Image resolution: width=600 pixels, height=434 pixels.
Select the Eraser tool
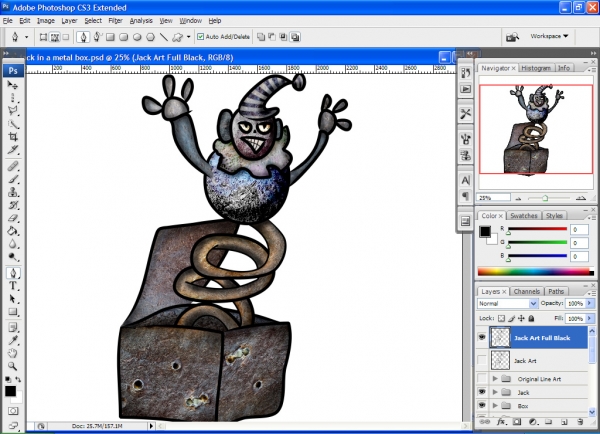click(13, 218)
